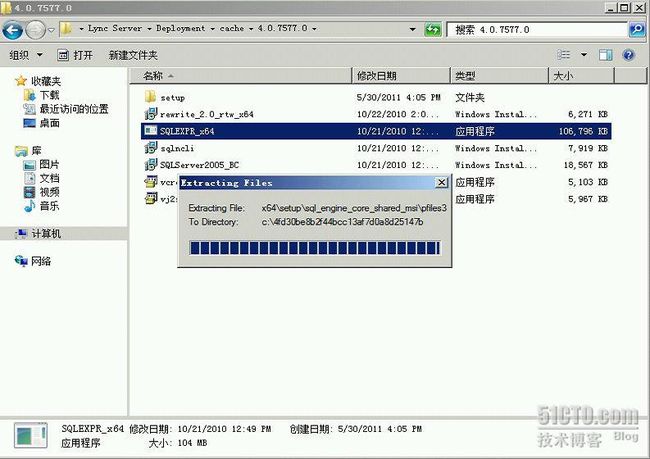Click the folder icon in the address bar
This screenshot has width=650, height=459.
coord(66,29)
